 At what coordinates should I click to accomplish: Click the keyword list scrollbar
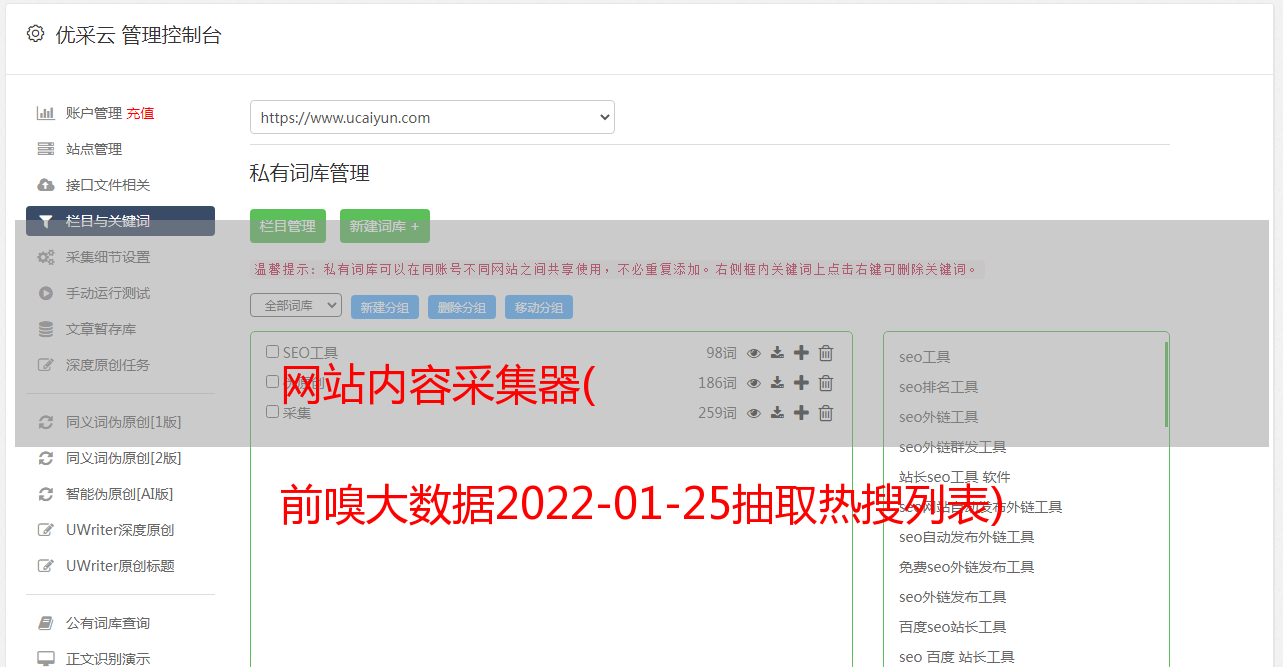[1165, 384]
